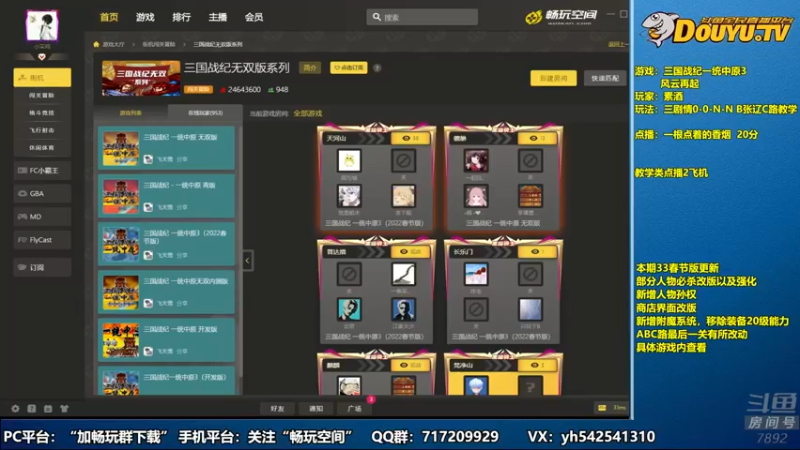The width and height of the screenshot is (800, 450).
Task: Toggle spectate eye on the 雷达摇 room
Action: [x=411, y=252]
